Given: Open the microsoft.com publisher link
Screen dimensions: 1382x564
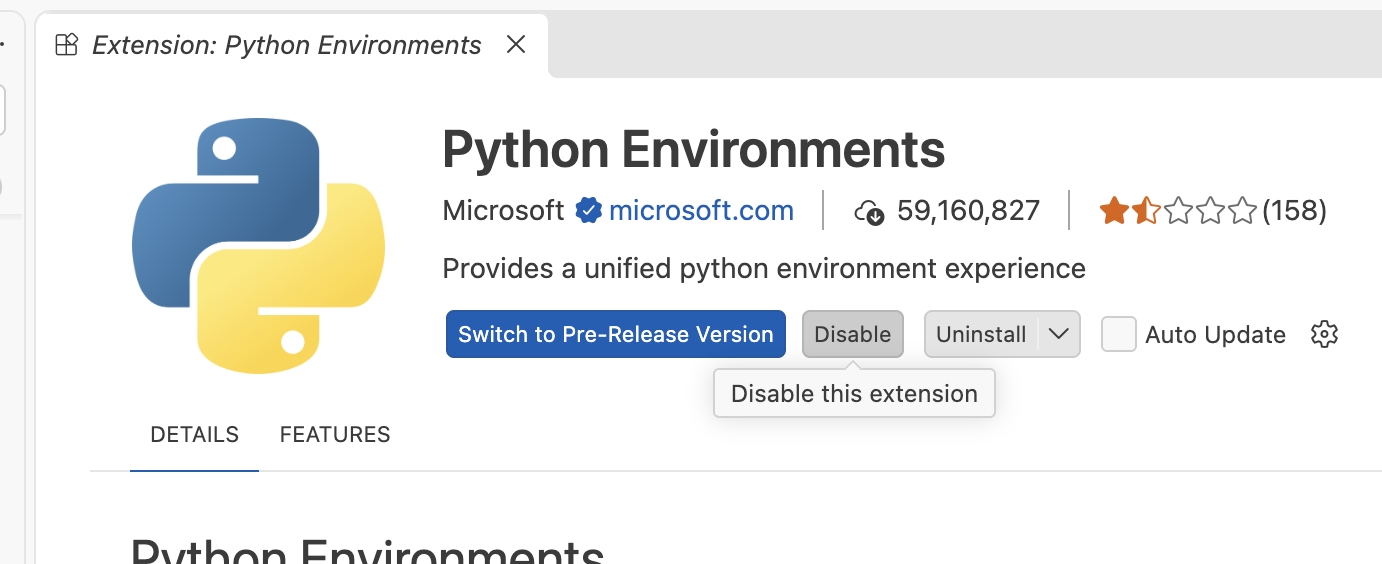Looking at the screenshot, I should (x=701, y=211).
